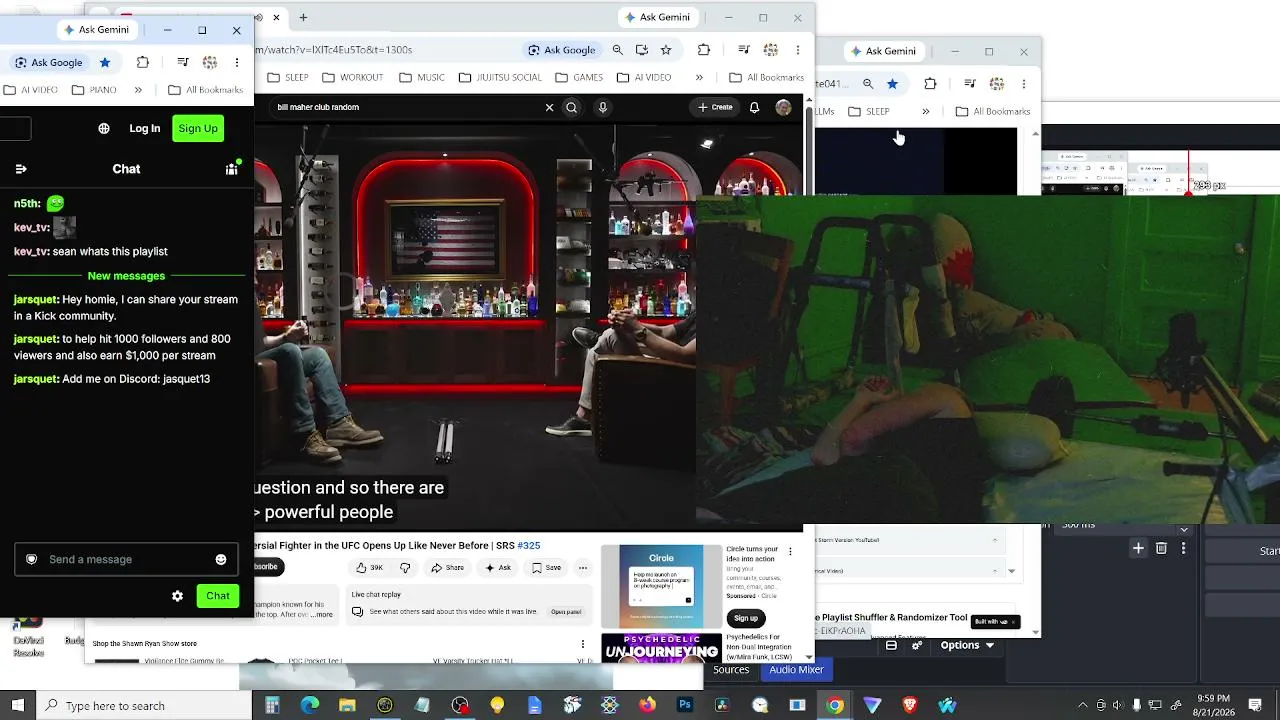Screen dimensions: 1280x720
Task: Open the Psychedelic Unjourneying video thumbnail
Action: [661, 648]
